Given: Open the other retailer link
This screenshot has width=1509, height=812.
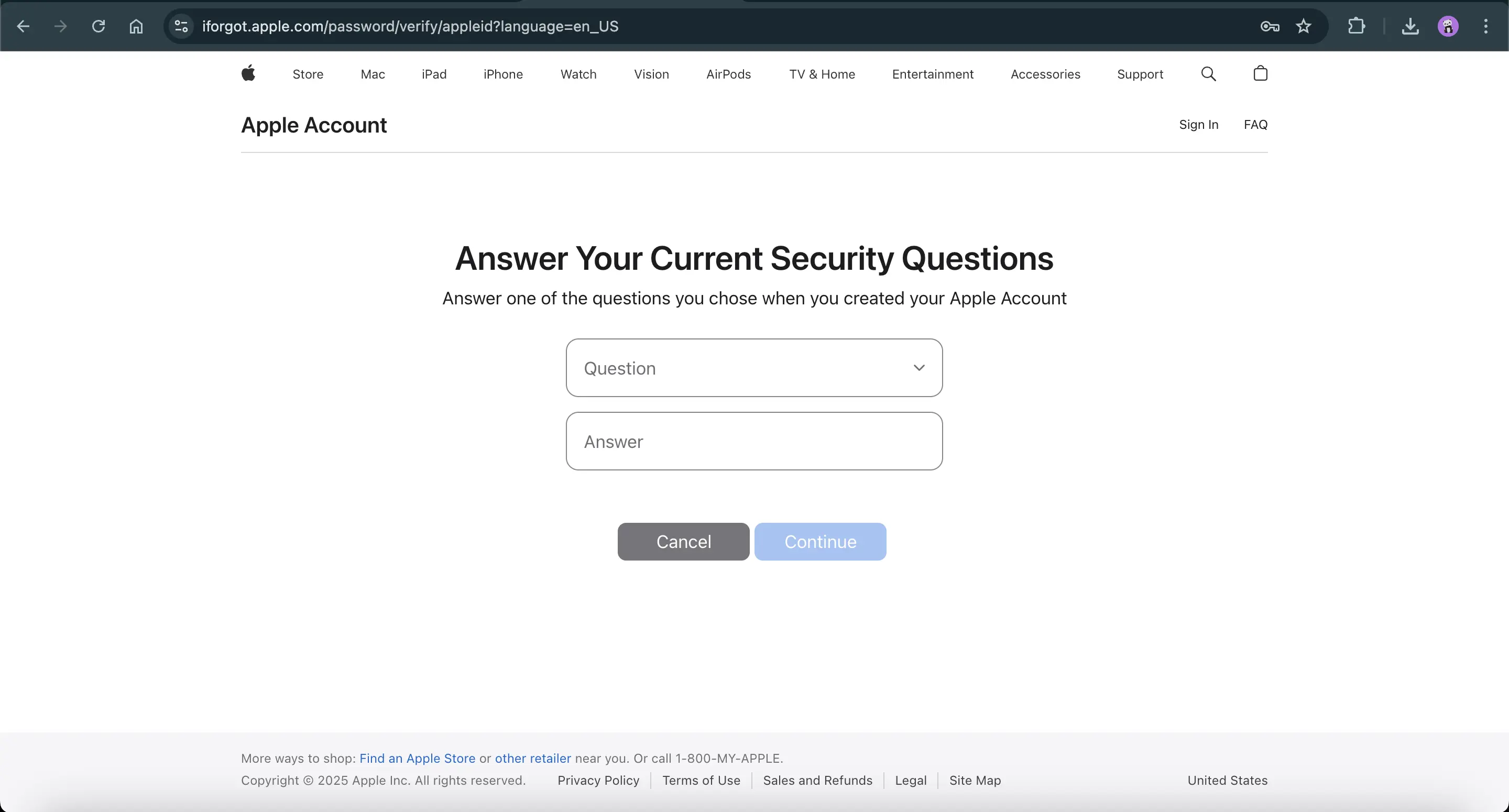Looking at the screenshot, I should [532, 758].
